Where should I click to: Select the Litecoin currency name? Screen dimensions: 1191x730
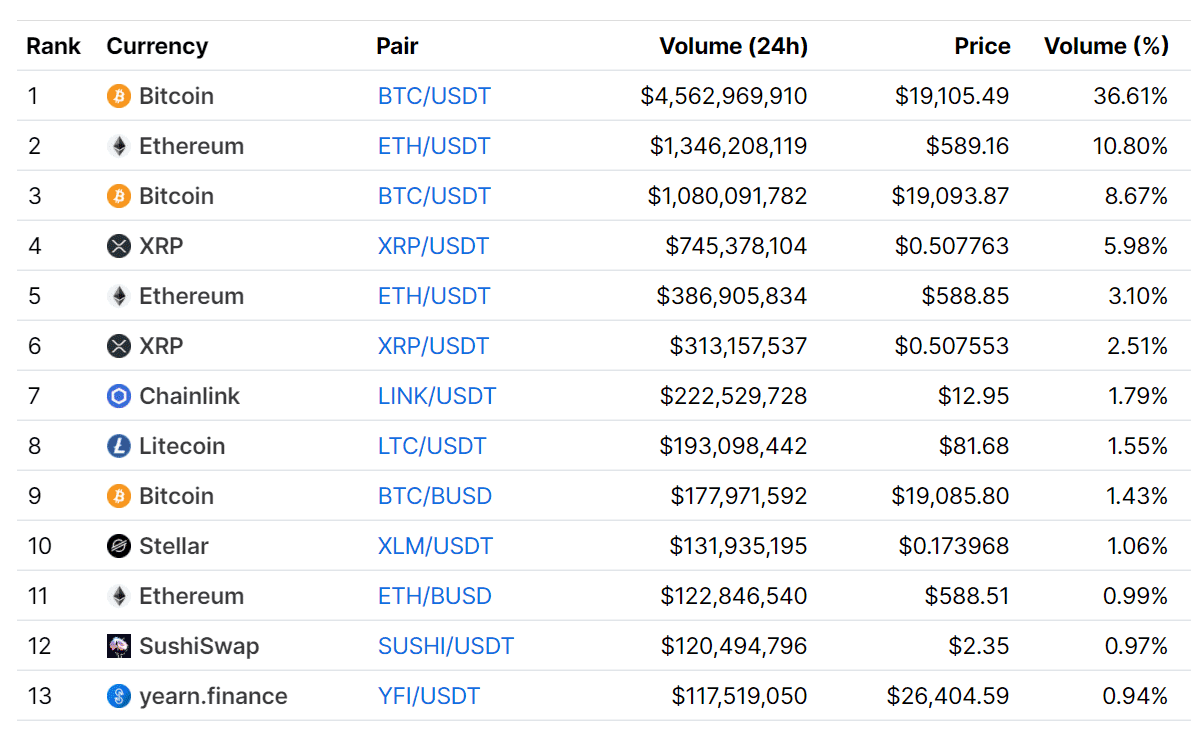182,446
